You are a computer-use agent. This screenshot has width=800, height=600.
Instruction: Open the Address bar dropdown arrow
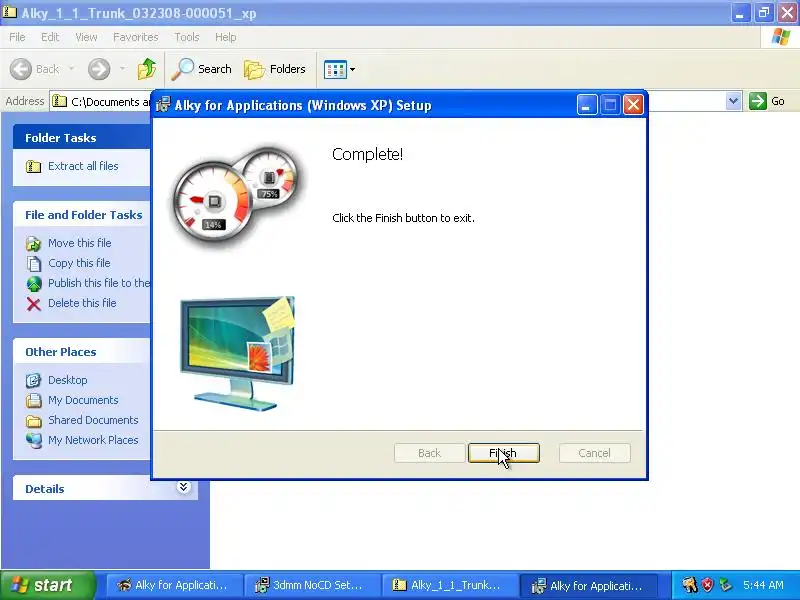pyautogui.click(x=733, y=101)
